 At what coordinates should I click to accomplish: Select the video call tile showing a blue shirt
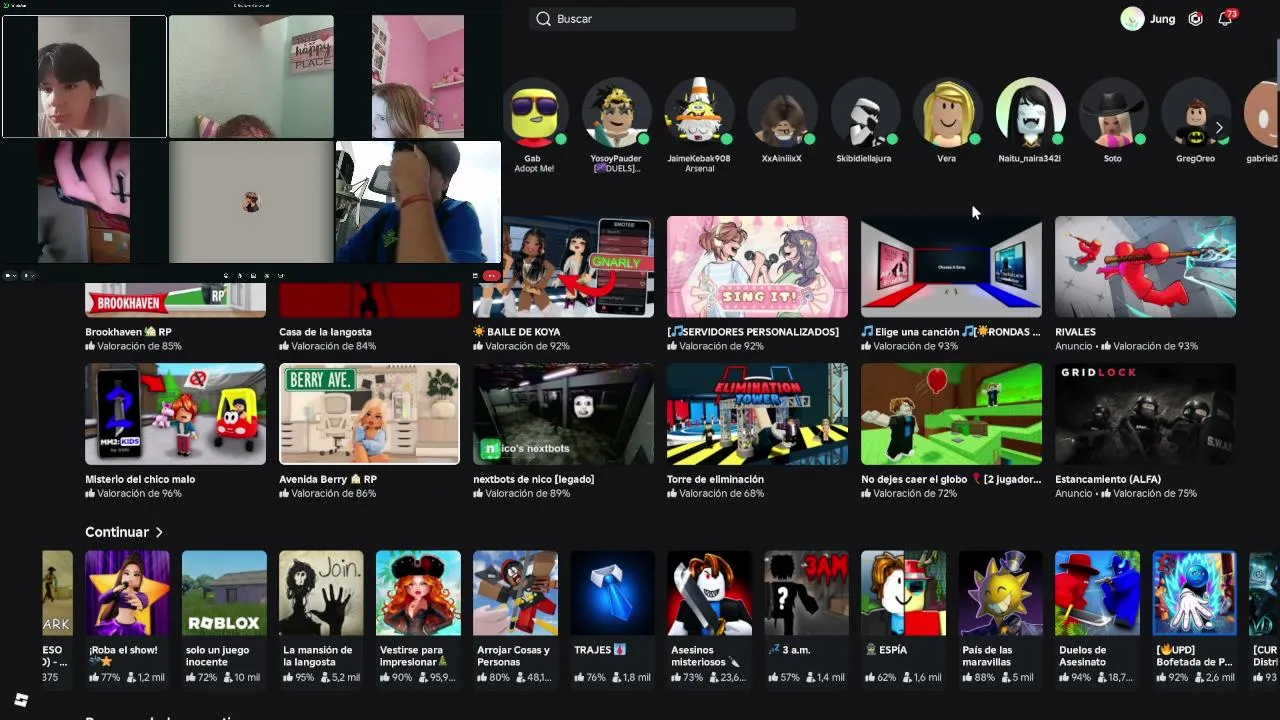(418, 202)
